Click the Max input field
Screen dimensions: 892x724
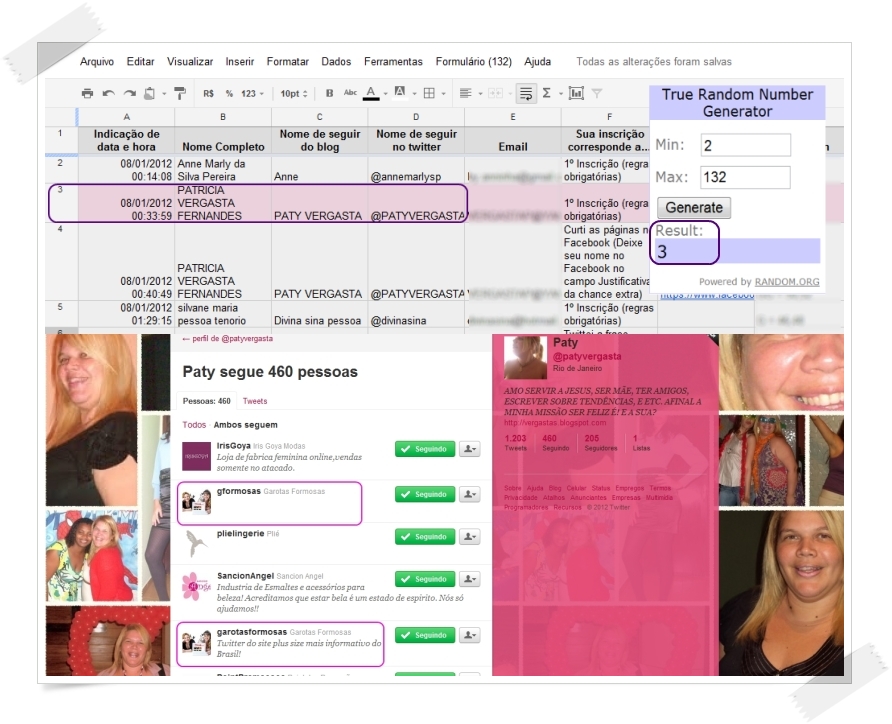(745, 177)
